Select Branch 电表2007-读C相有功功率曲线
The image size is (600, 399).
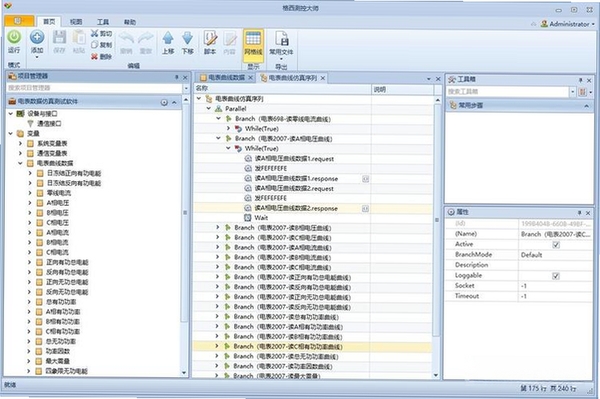(x=288, y=347)
